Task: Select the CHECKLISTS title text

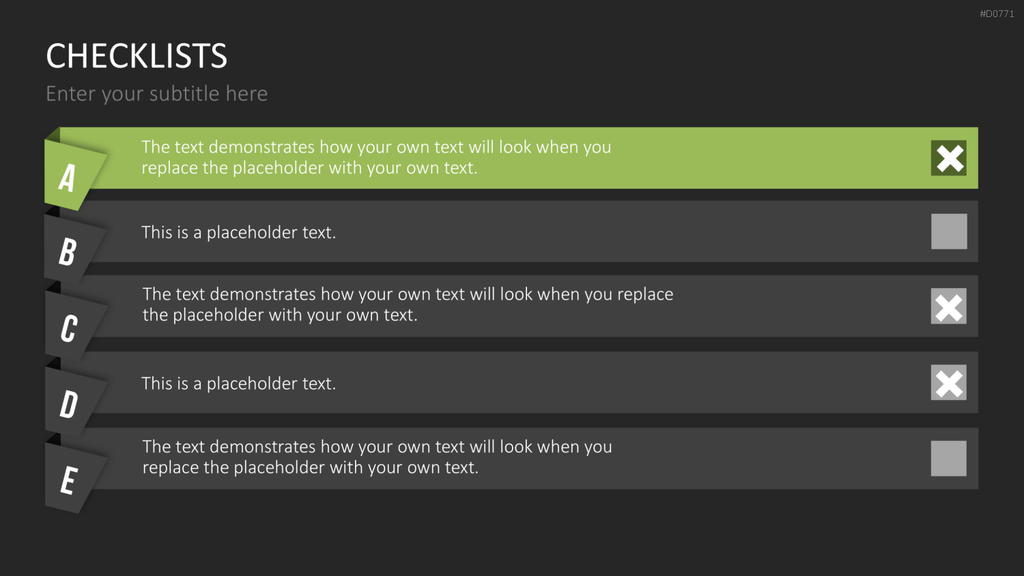Action: [x=136, y=56]
